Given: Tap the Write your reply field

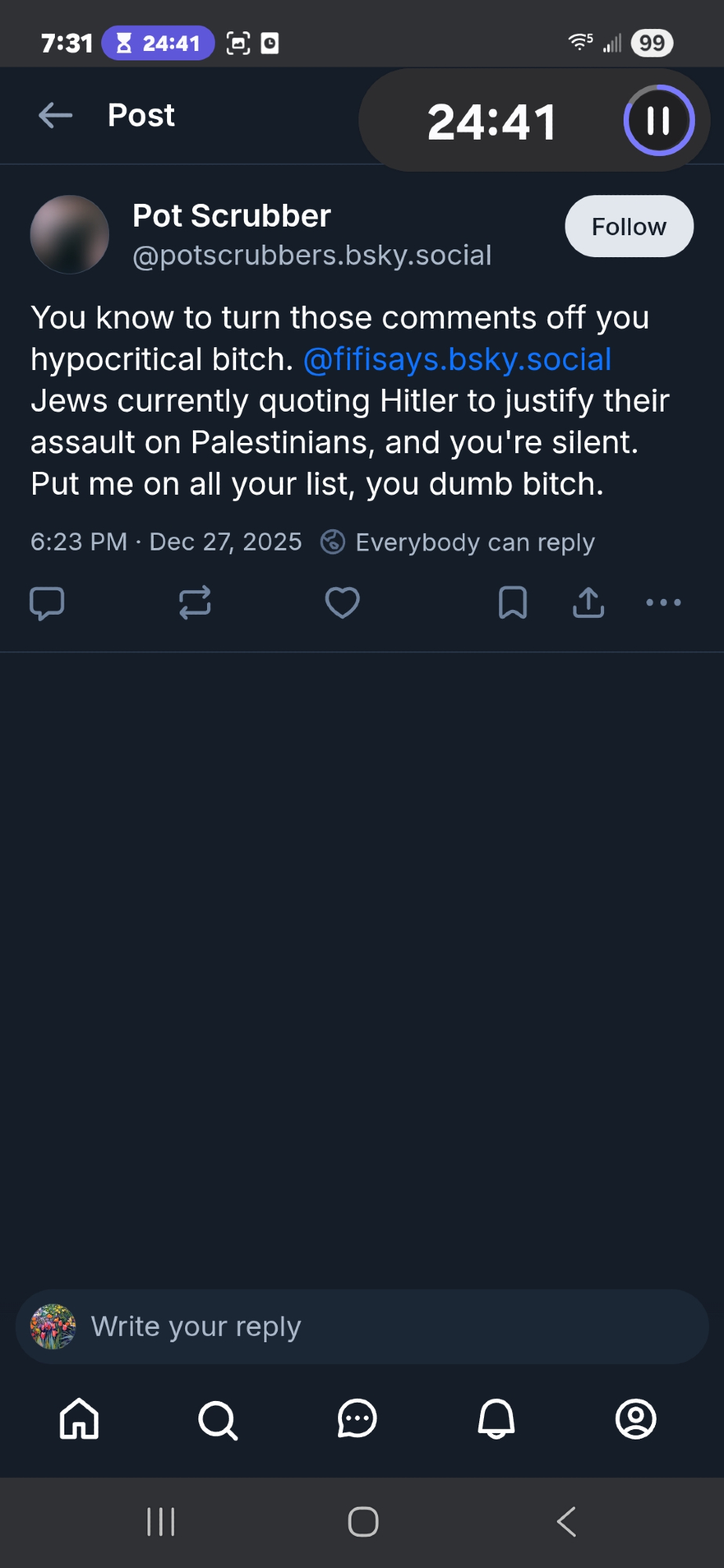Looking at the screenshot, I should pos(361,1327).
